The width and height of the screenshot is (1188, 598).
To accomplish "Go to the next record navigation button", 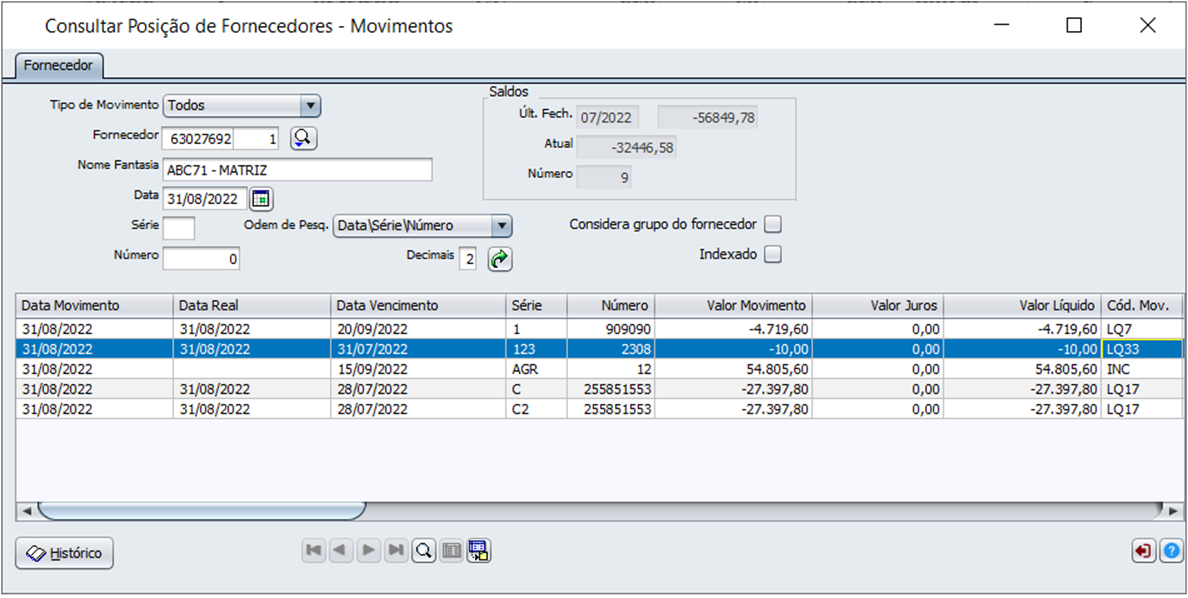I will [x=368, y=552].
